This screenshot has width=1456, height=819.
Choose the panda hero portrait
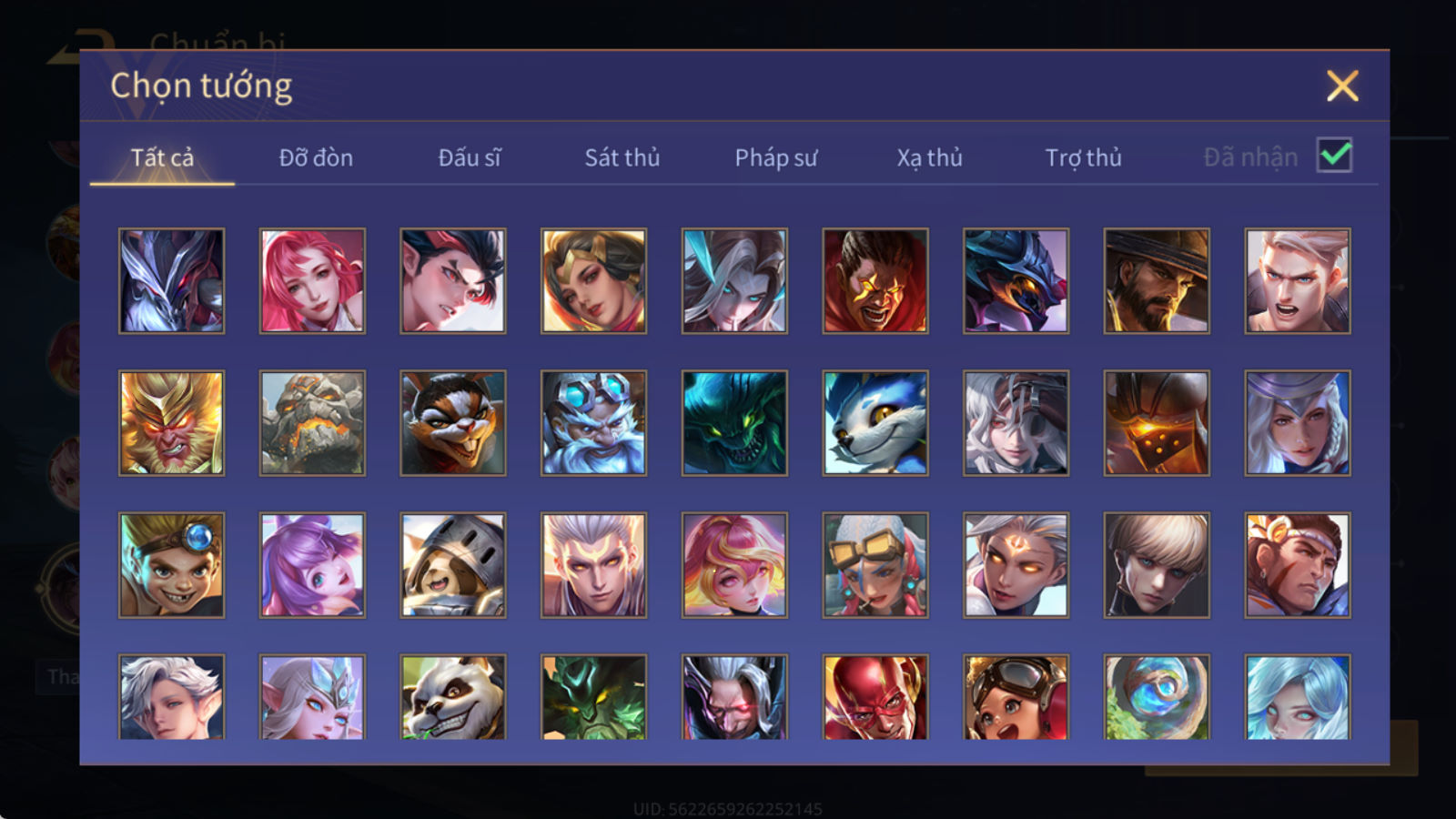pos(453,697)
